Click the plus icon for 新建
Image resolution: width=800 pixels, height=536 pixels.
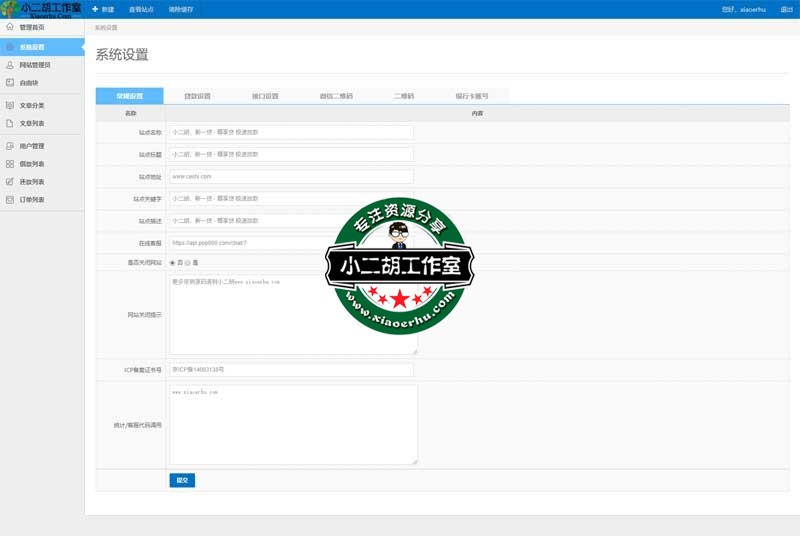click(95, 9)
